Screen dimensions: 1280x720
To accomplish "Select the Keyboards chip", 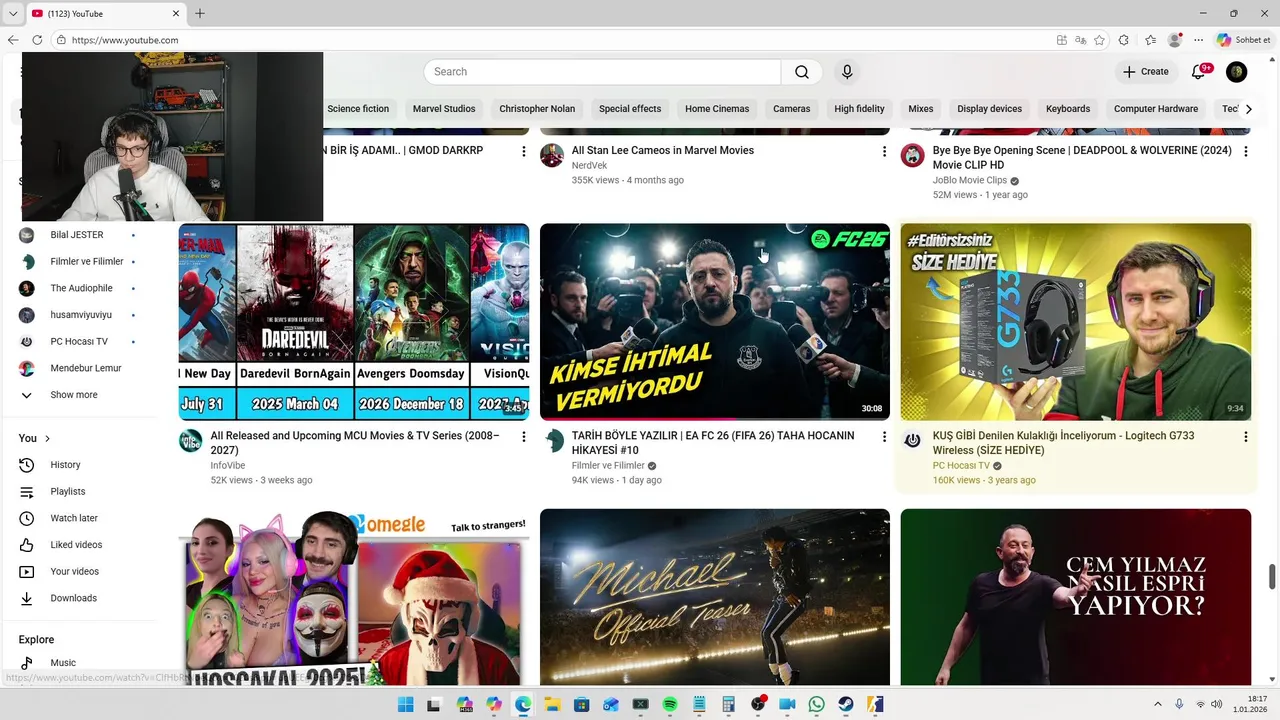I will [1068, 109].
